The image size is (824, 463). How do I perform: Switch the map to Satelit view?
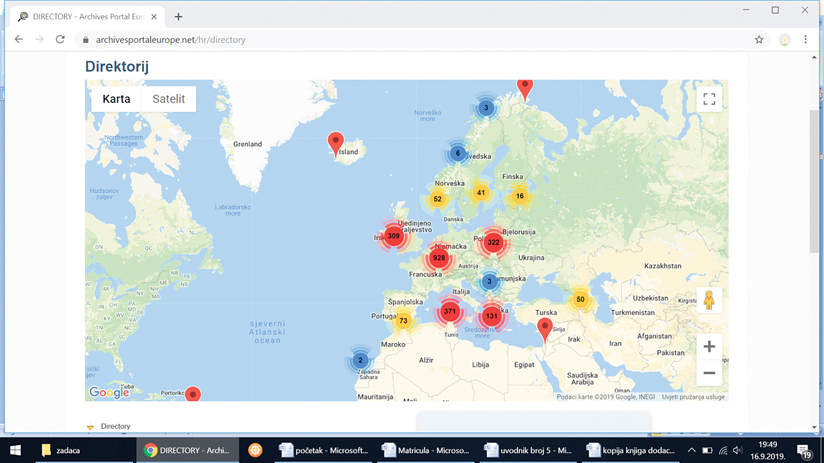(x=169, y=99)
